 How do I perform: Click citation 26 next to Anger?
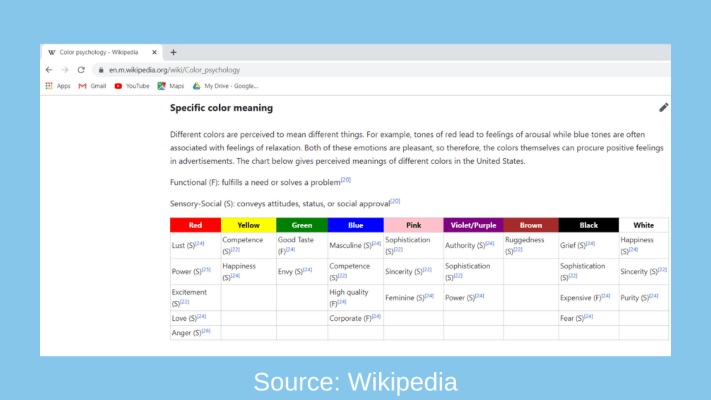pos(205,331)
